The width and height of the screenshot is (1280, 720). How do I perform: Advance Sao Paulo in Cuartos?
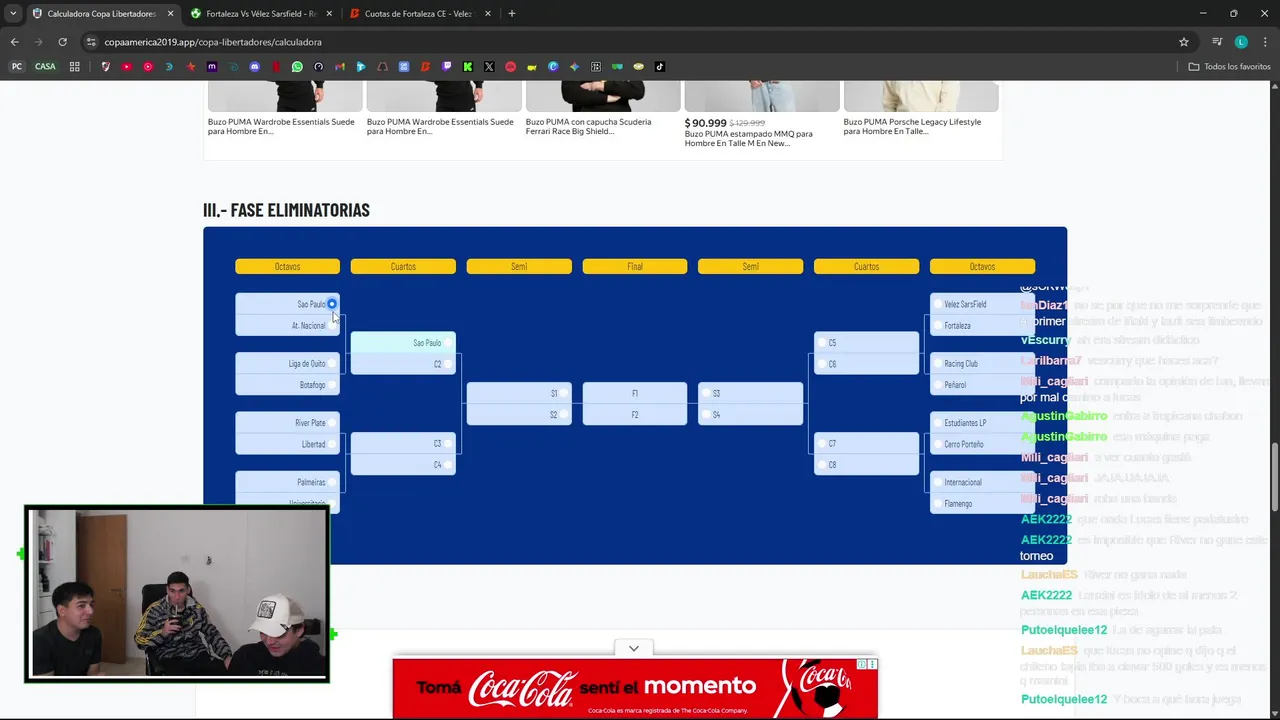tap(448, 343)
